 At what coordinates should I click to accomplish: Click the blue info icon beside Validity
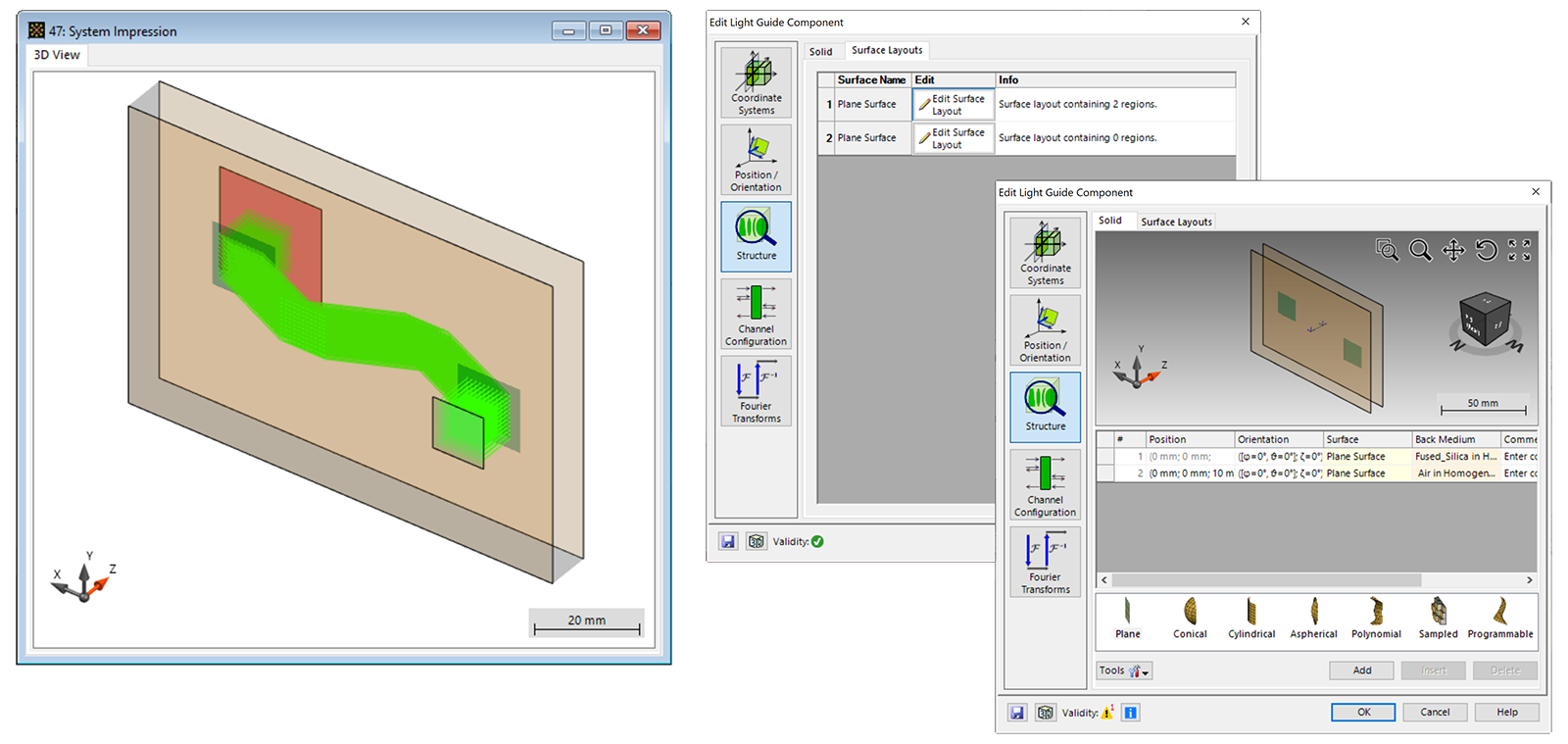click(1130, 713)
